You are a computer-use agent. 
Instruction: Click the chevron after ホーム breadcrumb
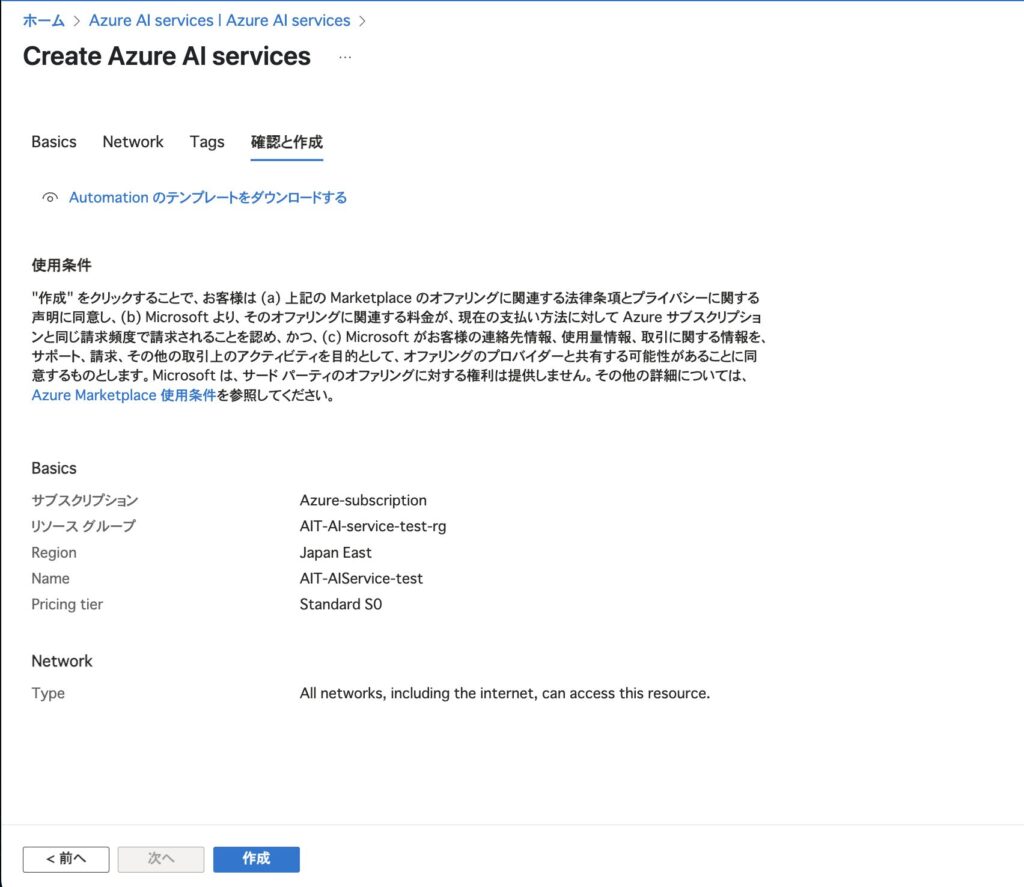(x=76, y=21)
